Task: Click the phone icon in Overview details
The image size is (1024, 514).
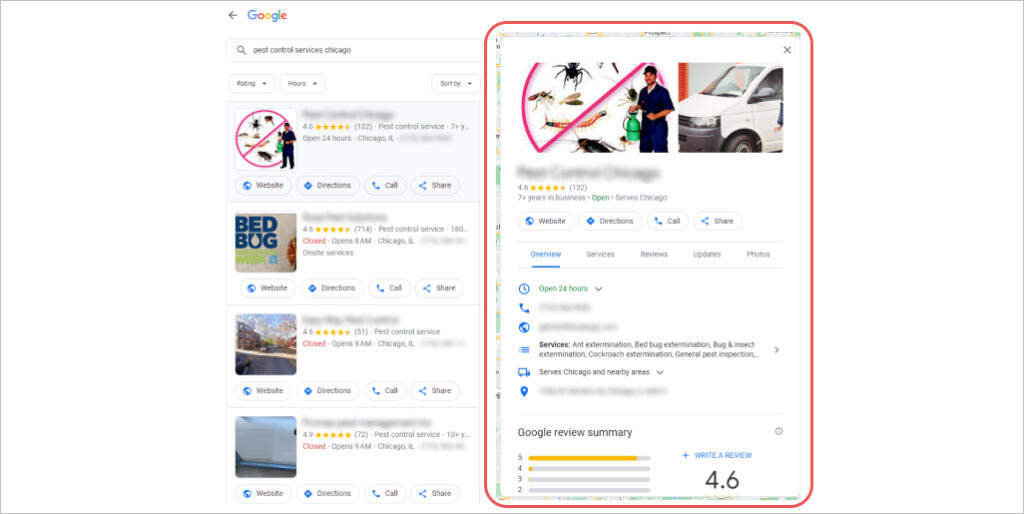Action: [x=524, y=308]
